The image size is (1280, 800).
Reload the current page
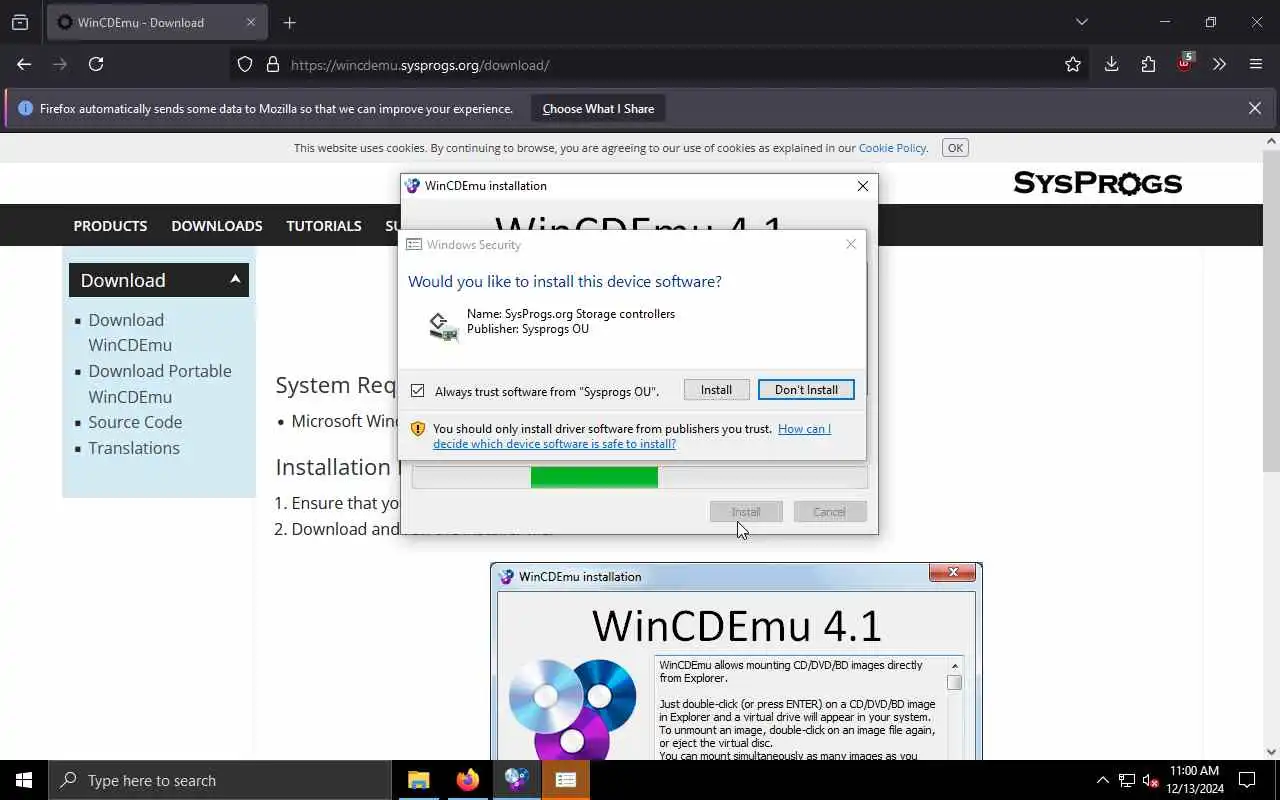tap(96, 64)
